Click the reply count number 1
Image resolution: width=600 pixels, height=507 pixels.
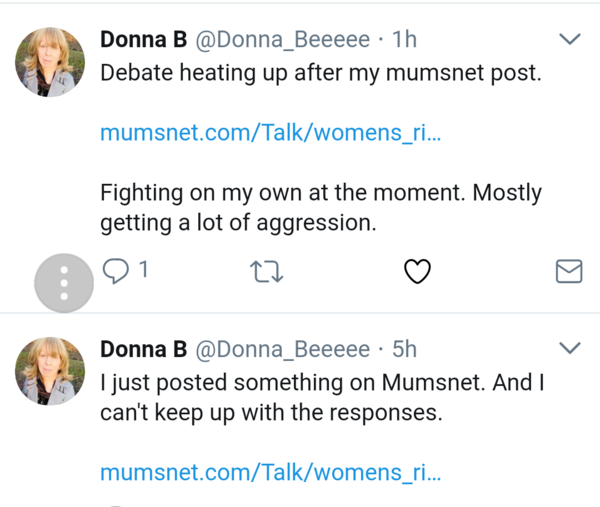[x=144, y=269]
